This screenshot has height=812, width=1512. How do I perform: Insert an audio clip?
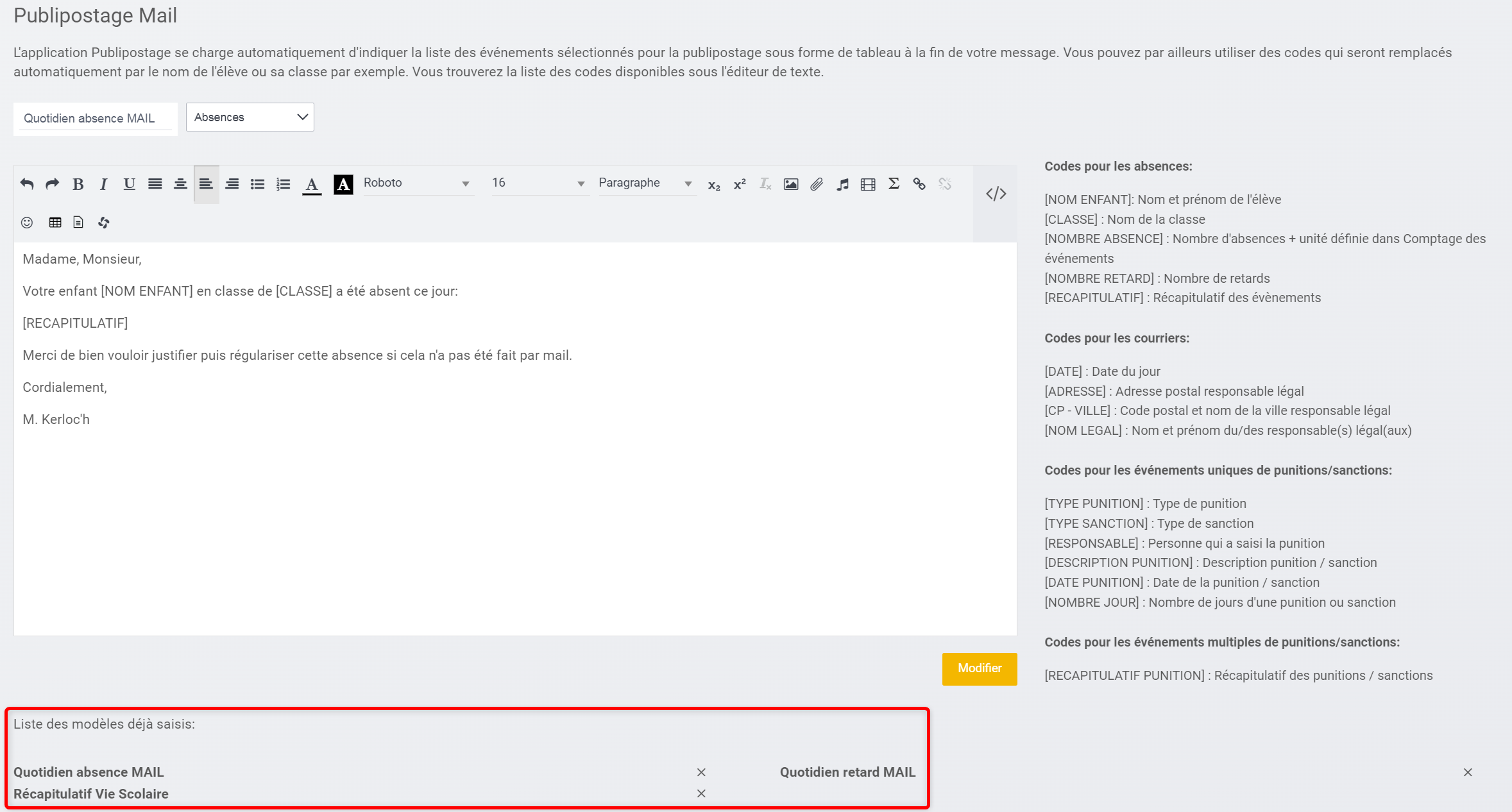(842, 185)
